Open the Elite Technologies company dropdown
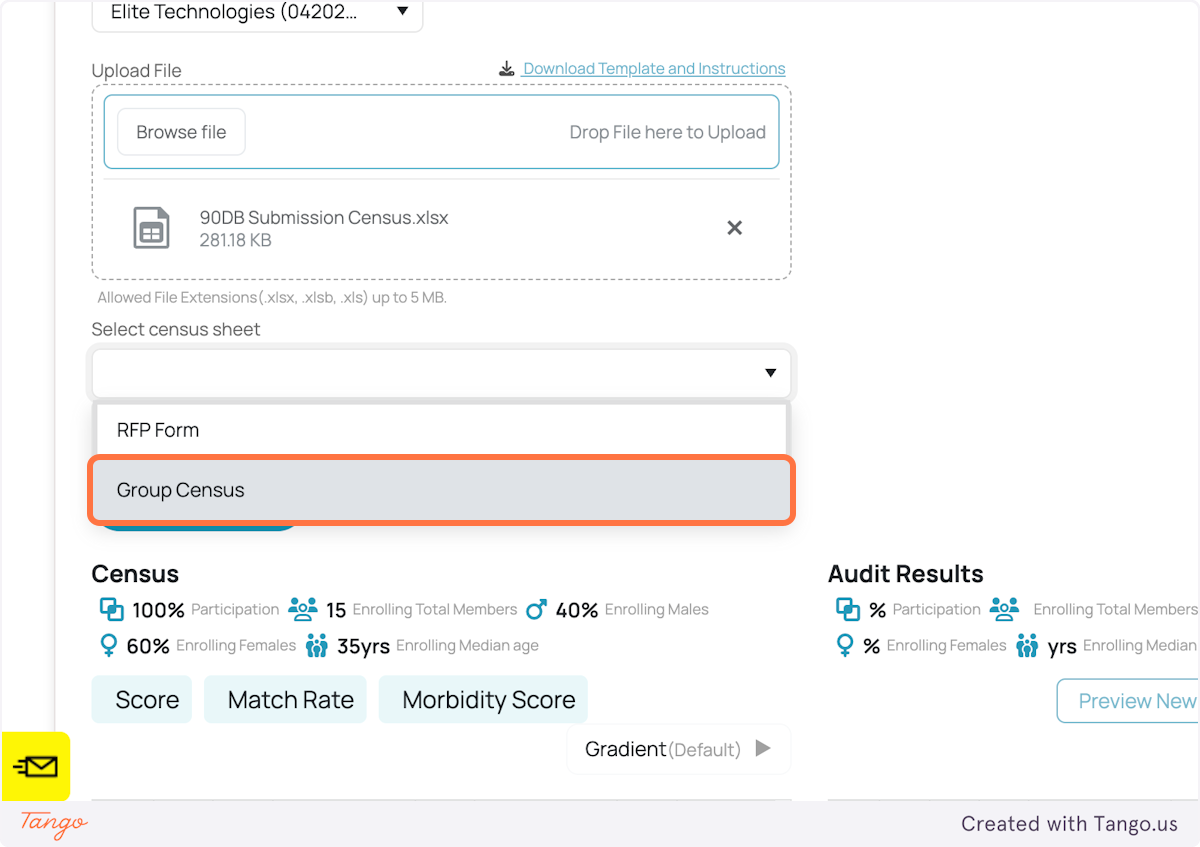 [x=256, y=12]
